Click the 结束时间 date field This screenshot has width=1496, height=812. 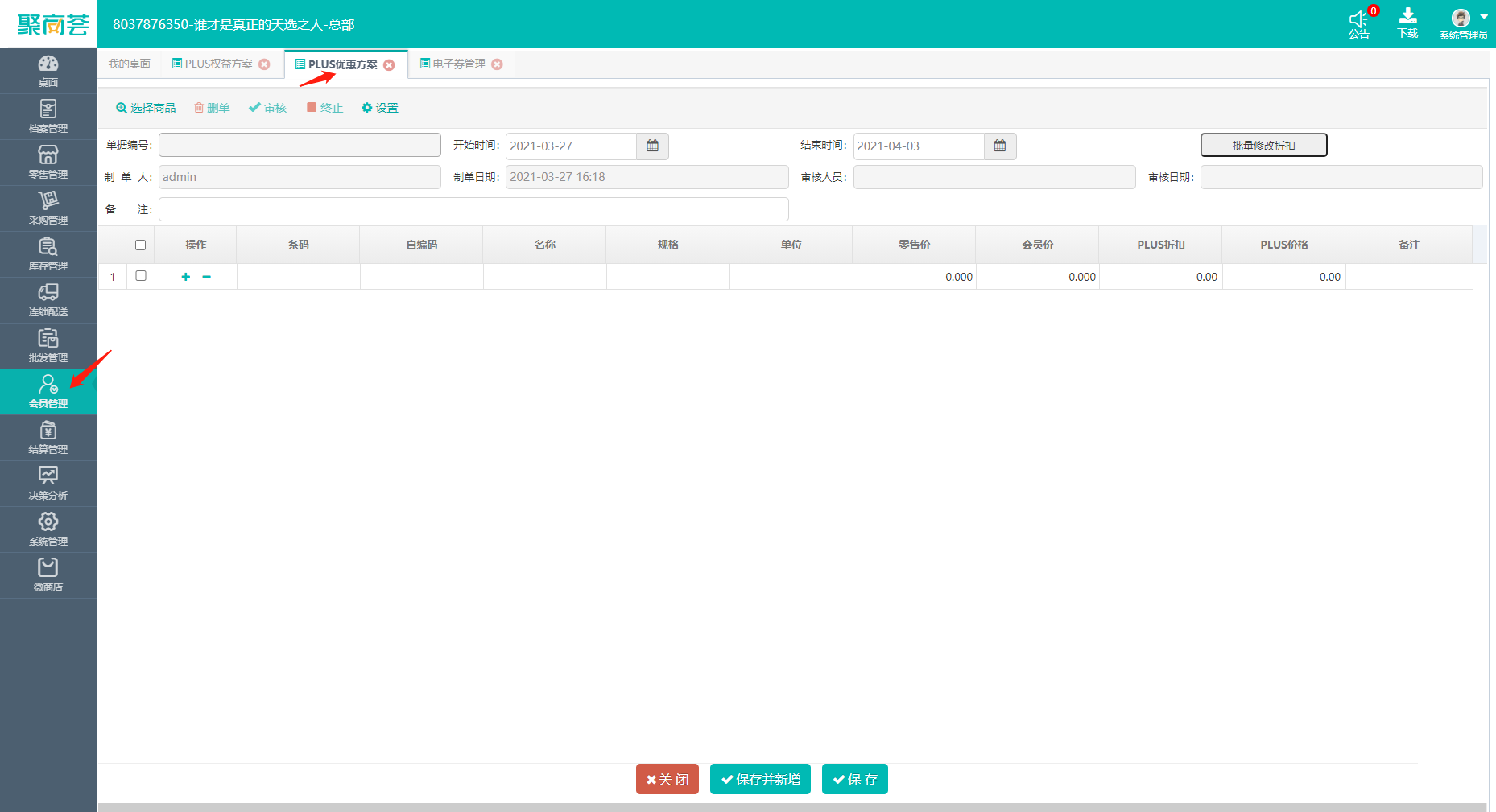point(919,146)
